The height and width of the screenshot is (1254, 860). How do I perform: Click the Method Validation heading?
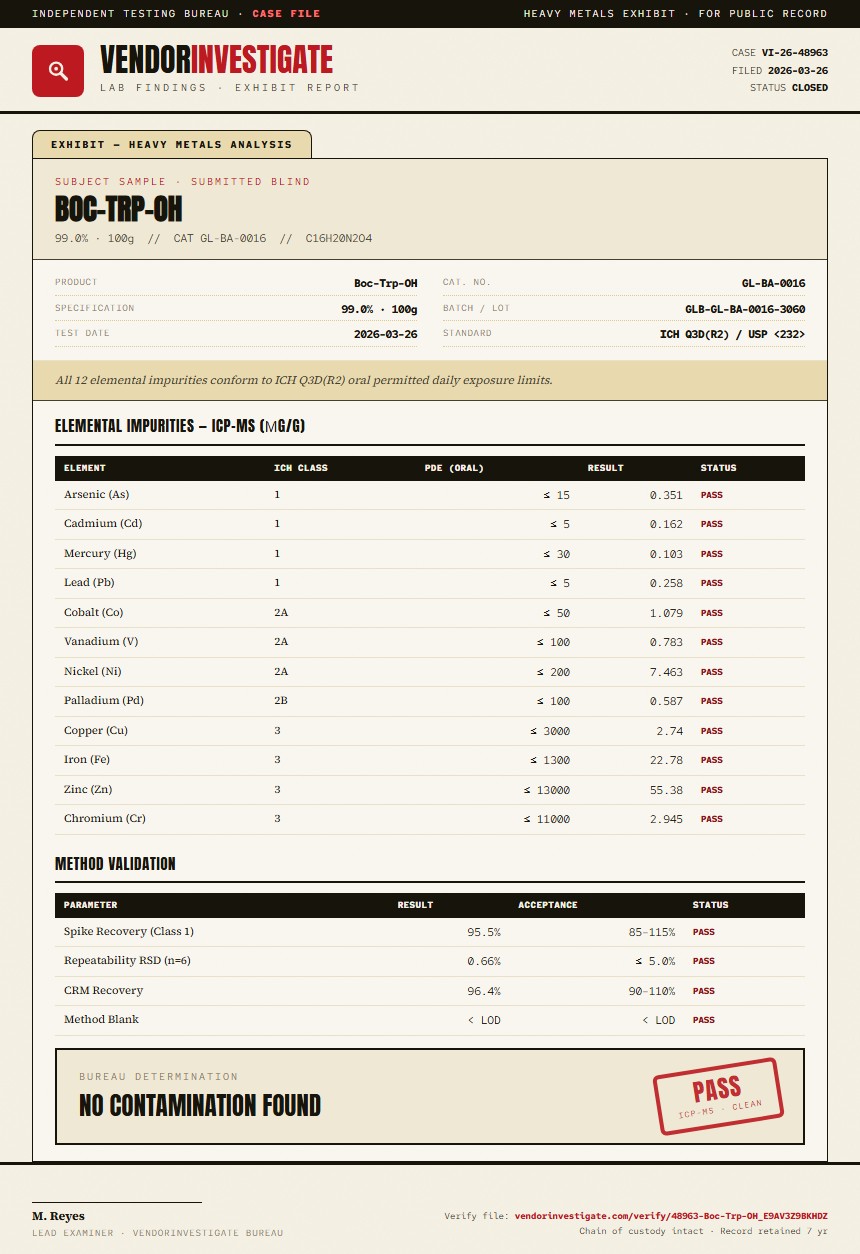[115, 864]
